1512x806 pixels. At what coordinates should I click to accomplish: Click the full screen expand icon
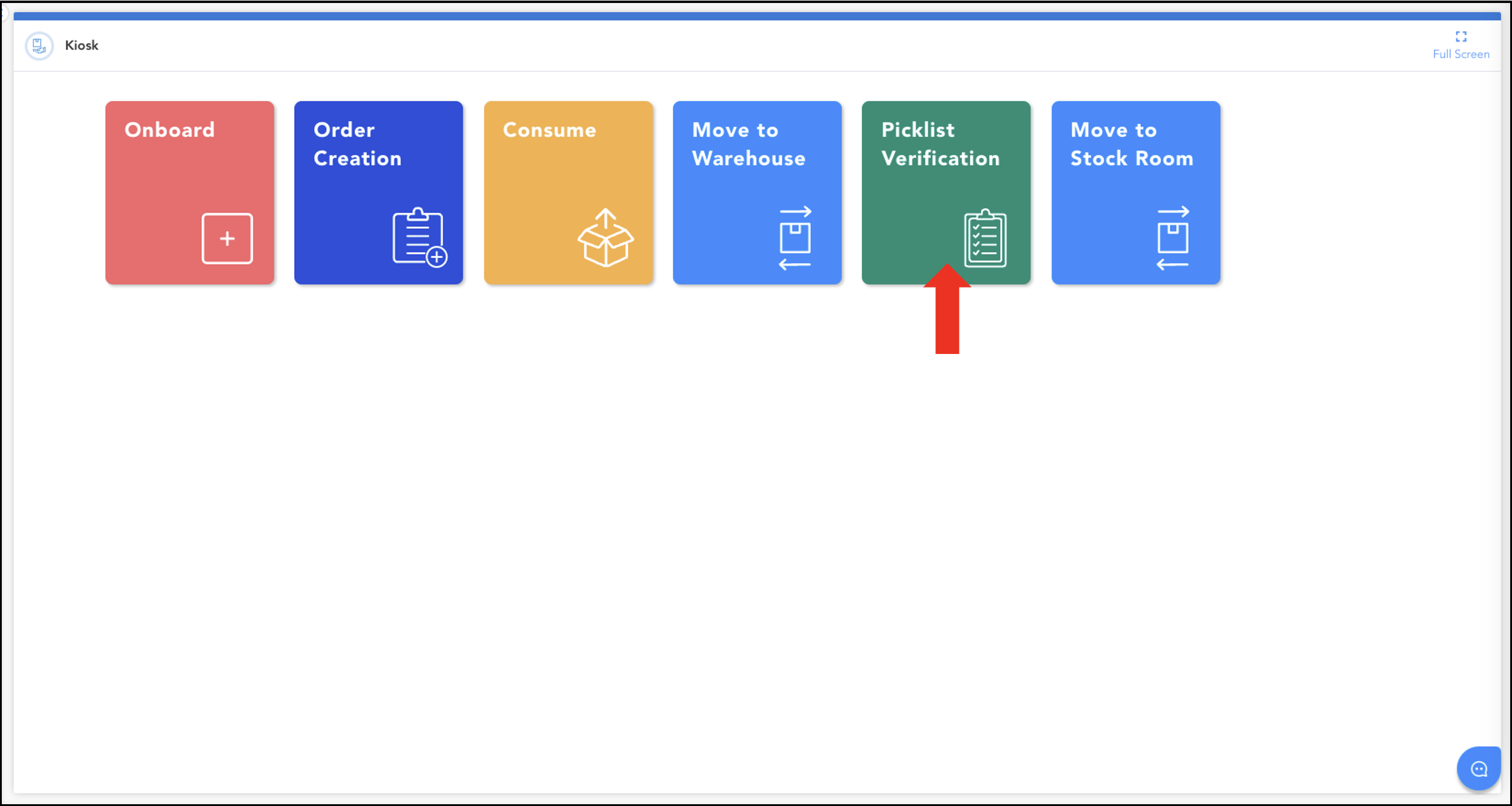(1461, 36)
